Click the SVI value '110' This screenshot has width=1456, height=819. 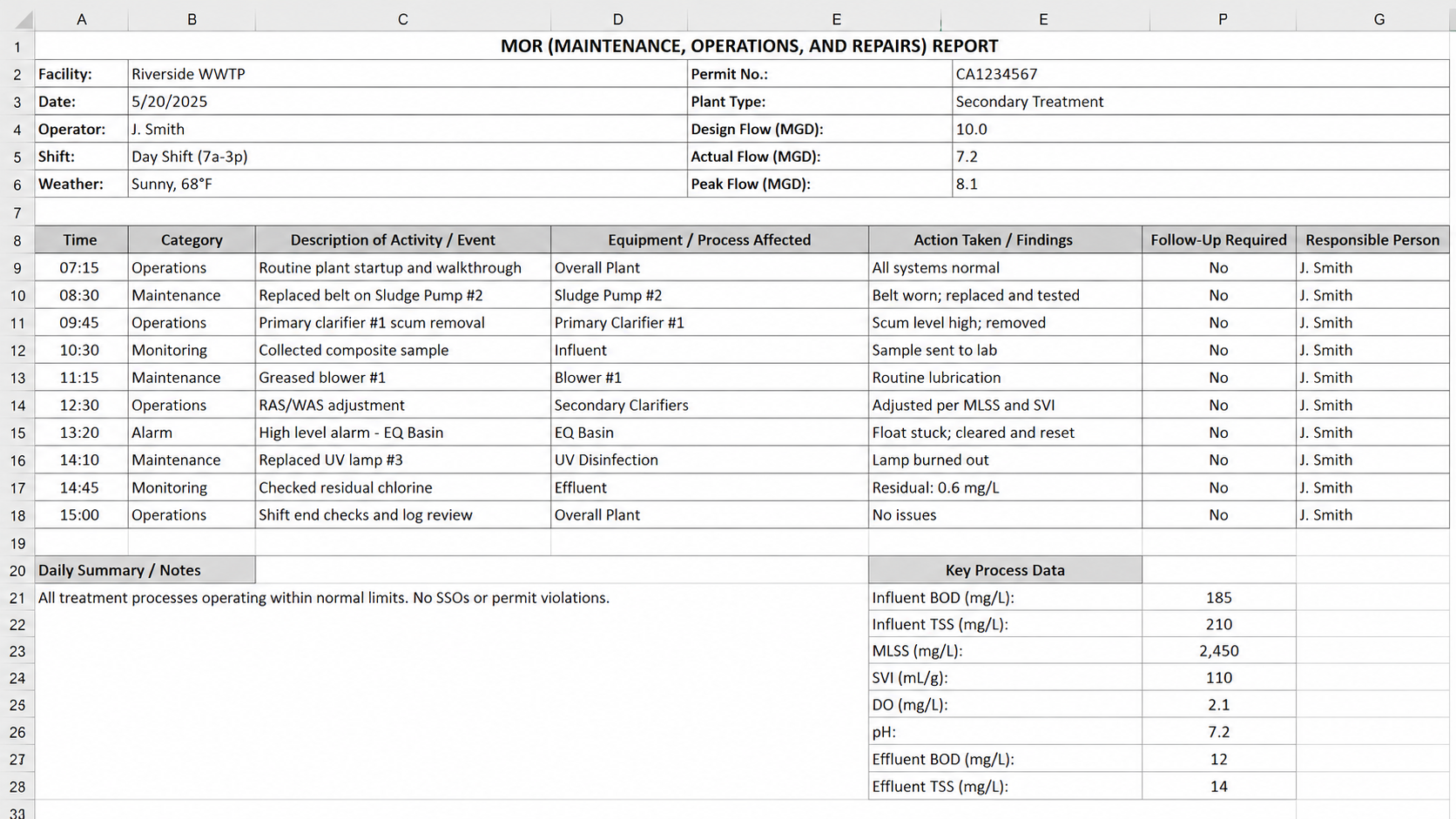(1218, 678)
